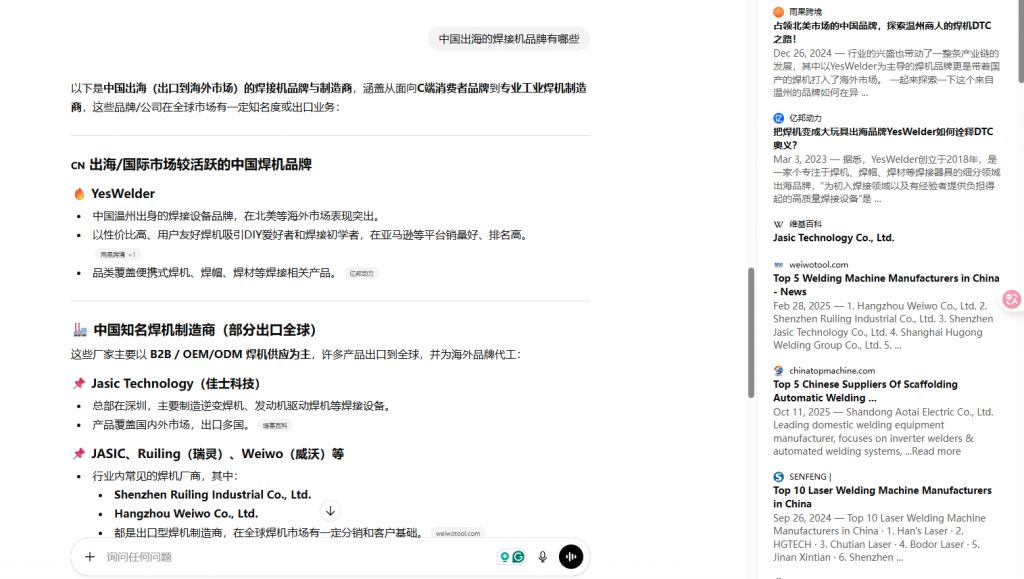Click the chat area vertical scrollbar thumb
The height and width of the screenshot is (579, 1024).
[751, 330]
